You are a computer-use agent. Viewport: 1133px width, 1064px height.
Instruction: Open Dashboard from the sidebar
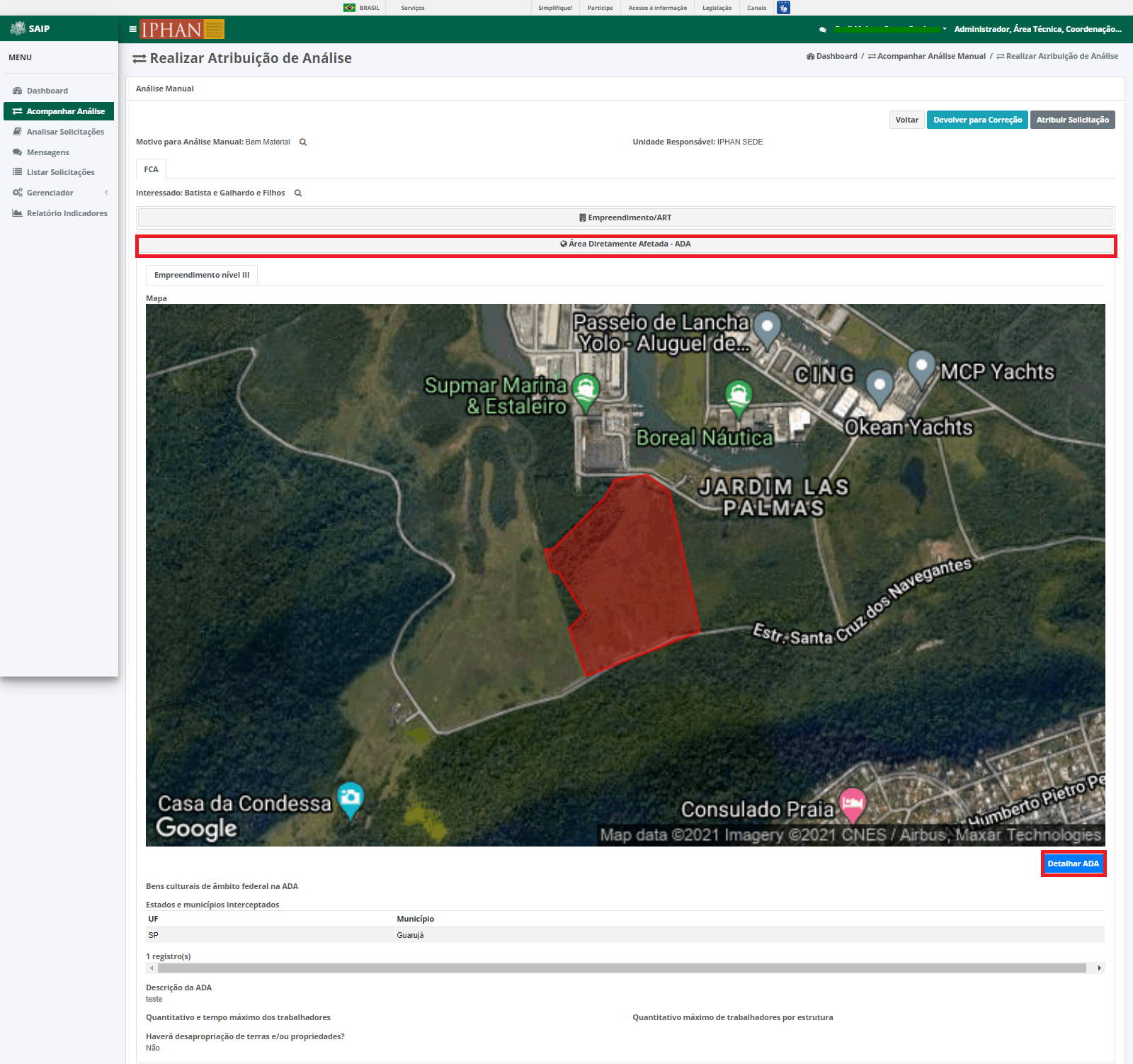tap(47, 91)
